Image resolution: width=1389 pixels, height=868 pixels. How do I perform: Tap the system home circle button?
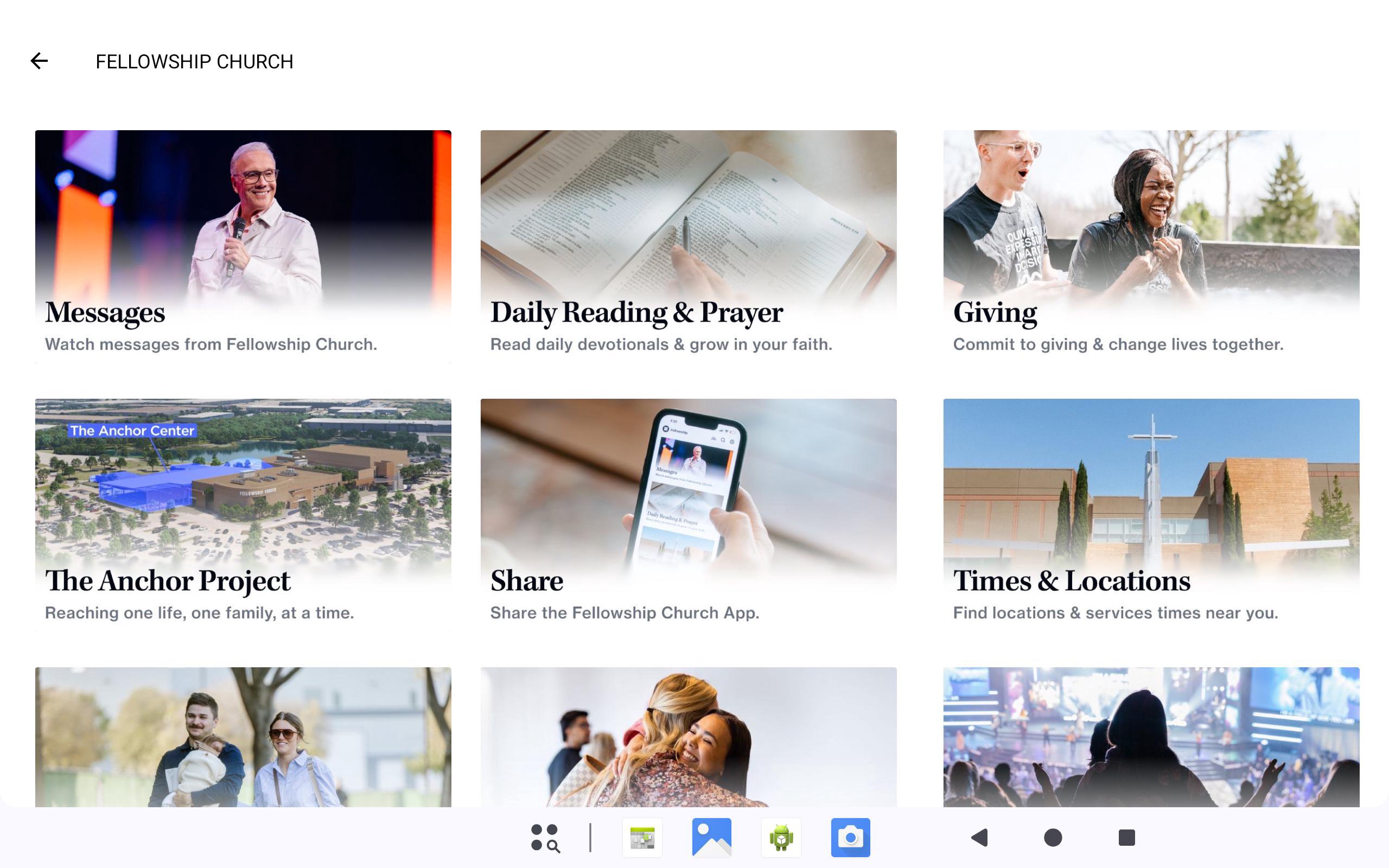(1053, 838)
